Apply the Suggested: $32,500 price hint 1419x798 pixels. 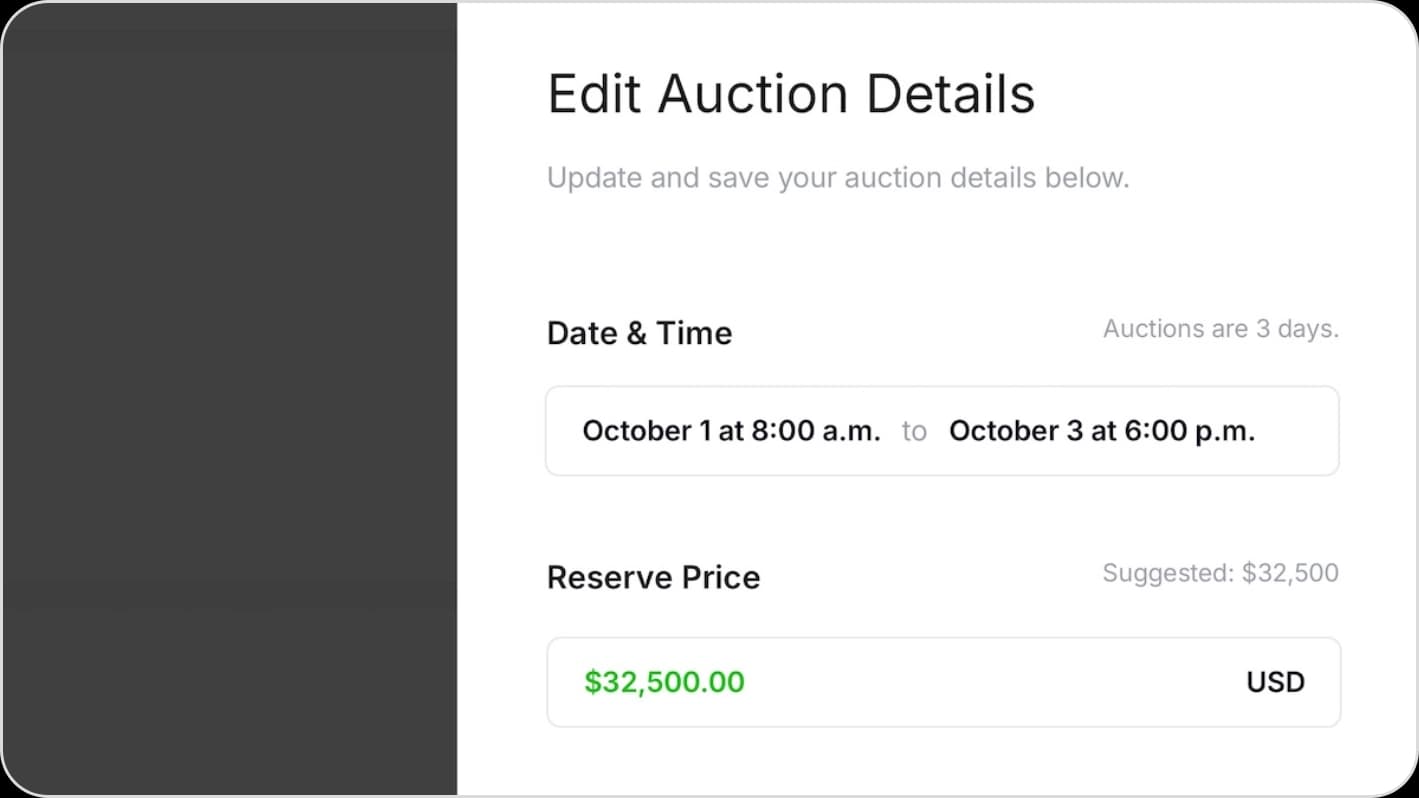click(x=1219, y=573)
